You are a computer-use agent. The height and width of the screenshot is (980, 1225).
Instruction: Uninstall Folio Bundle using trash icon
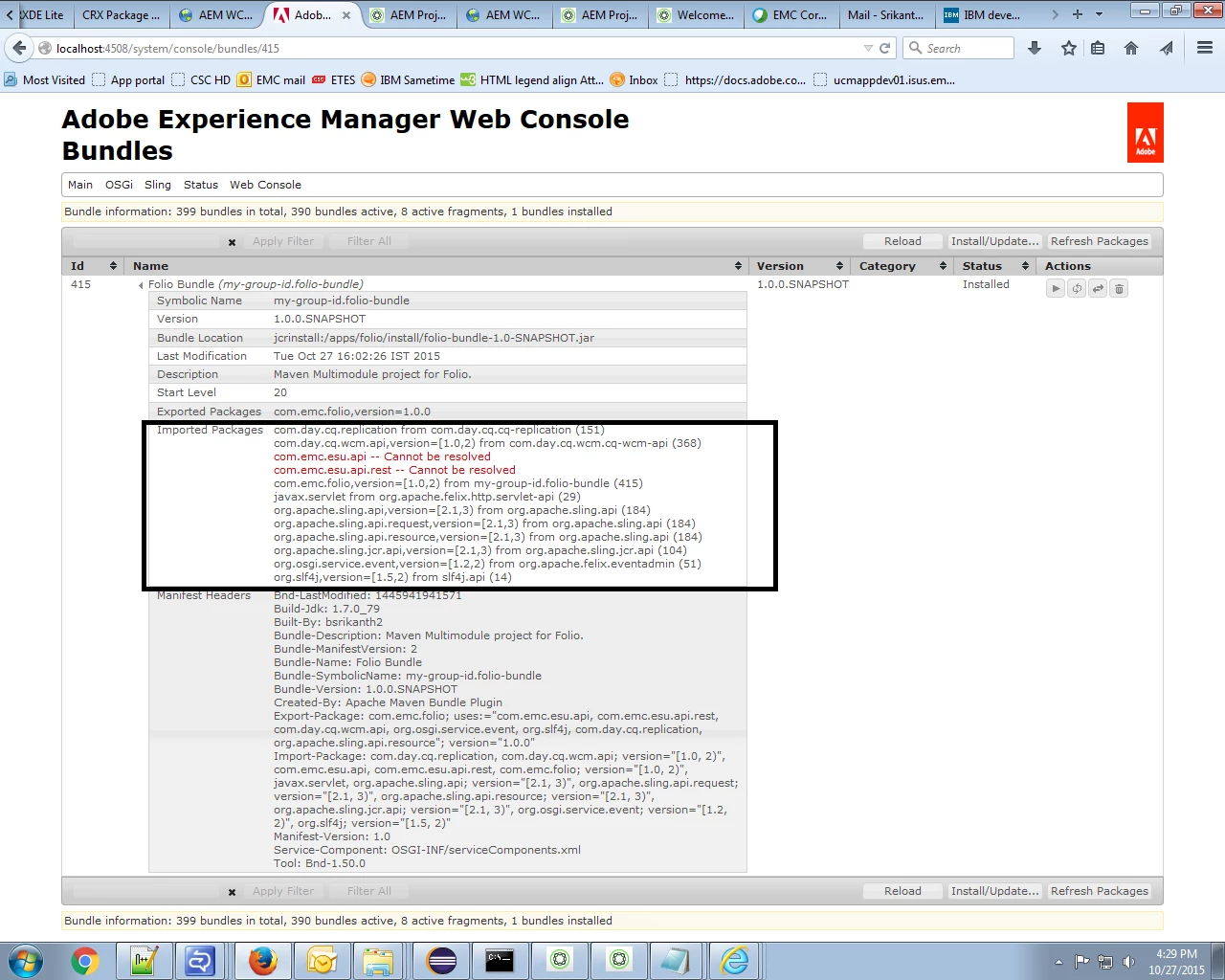coord(1119,288)
